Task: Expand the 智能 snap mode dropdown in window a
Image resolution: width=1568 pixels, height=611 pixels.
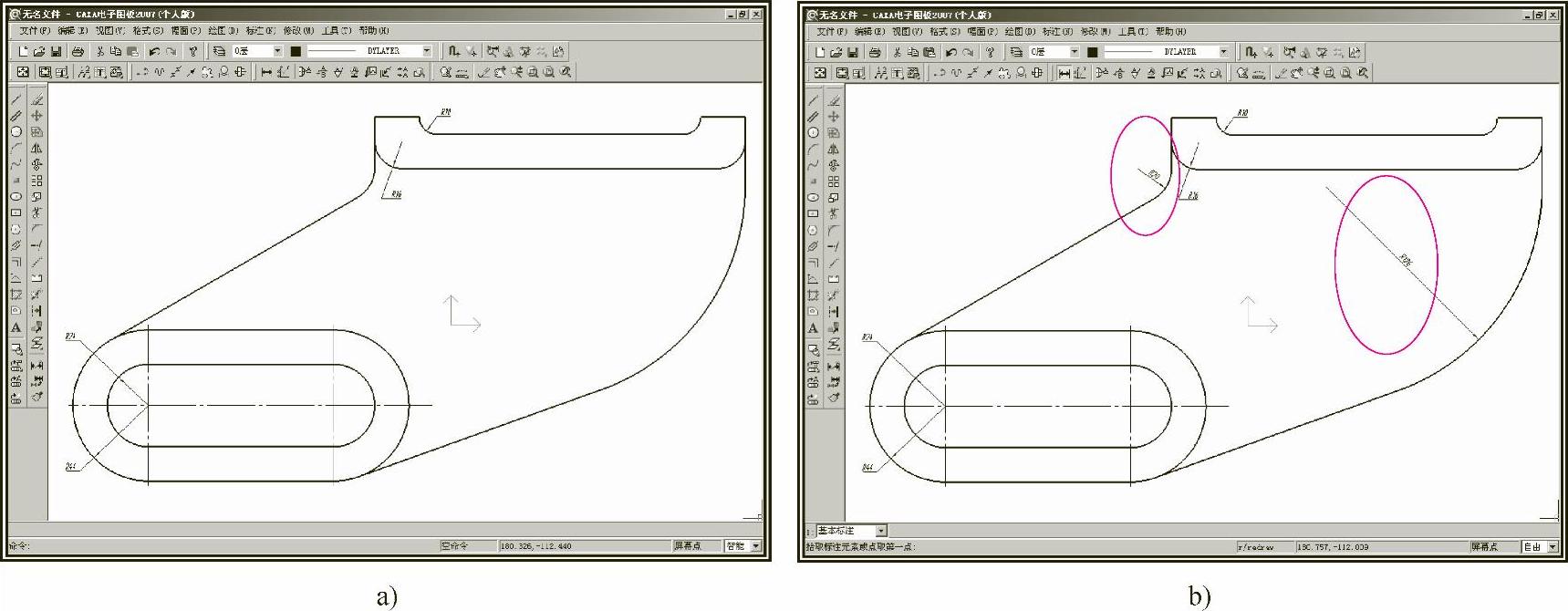Action: tap(755, 546)
